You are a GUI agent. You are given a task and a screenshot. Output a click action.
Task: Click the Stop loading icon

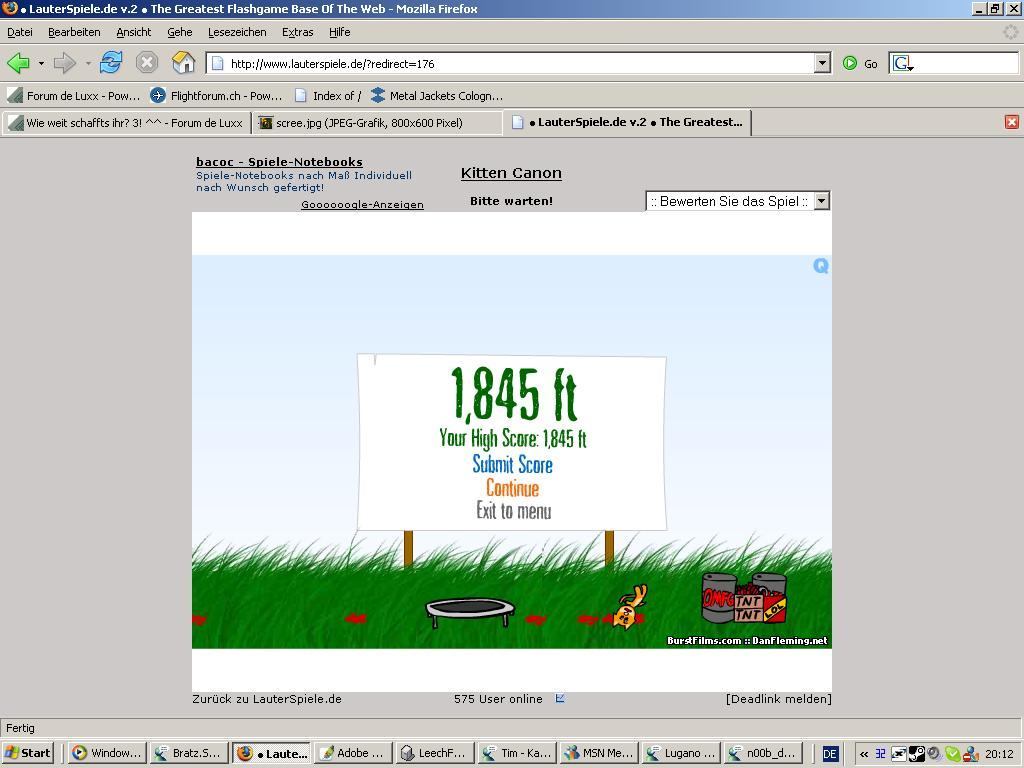tap(147, 63)
